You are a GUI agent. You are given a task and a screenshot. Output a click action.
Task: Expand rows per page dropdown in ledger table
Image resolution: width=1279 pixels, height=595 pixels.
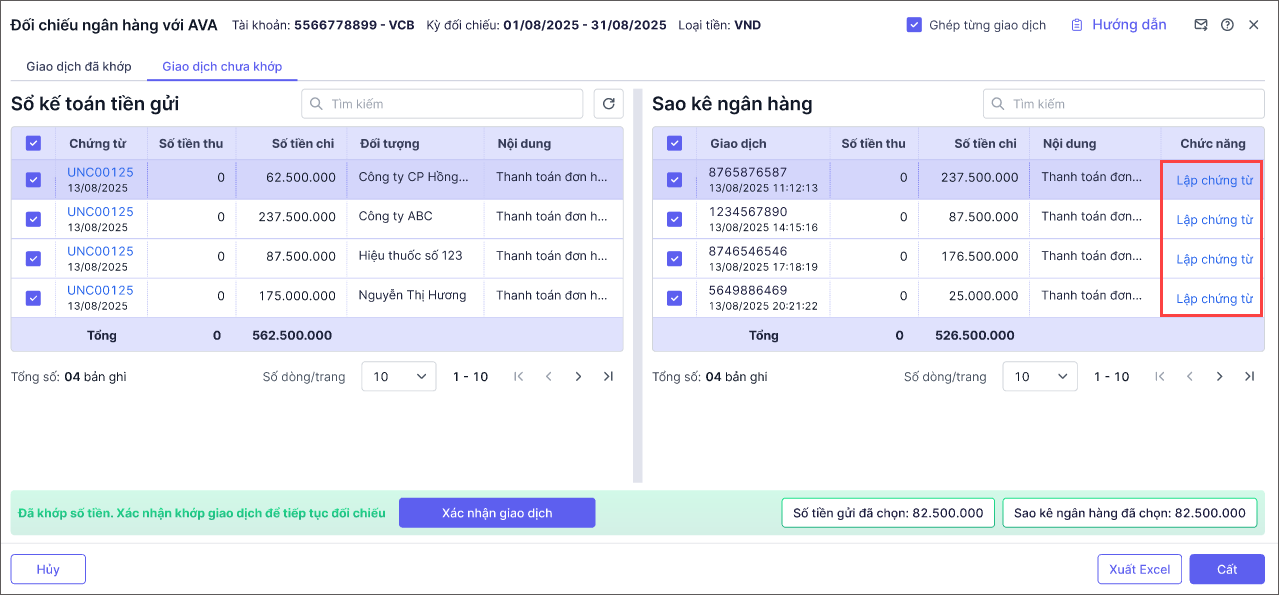coord(398,377)
